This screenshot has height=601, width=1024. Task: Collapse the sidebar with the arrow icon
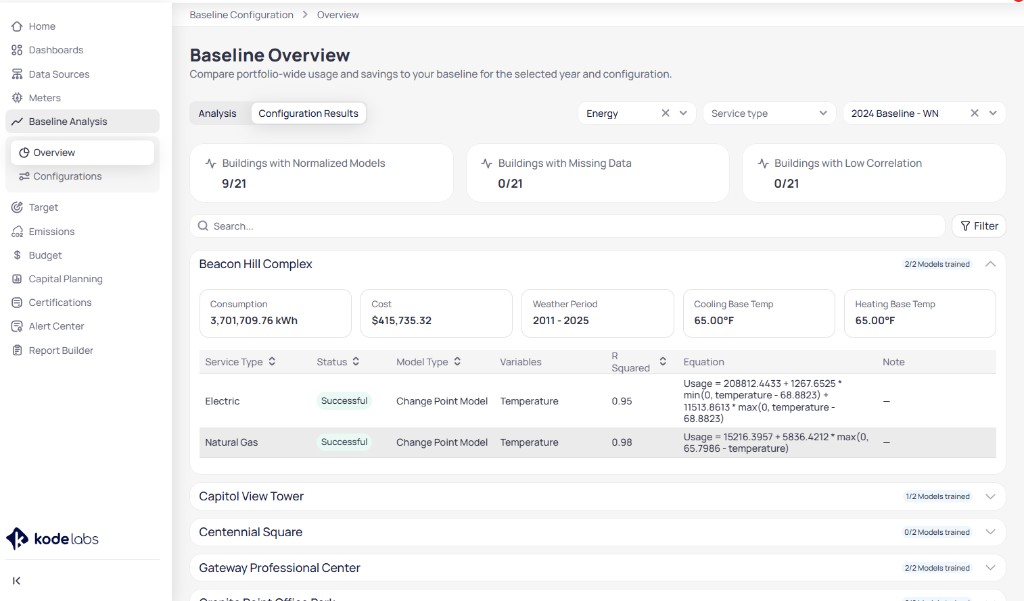[16, 581]
